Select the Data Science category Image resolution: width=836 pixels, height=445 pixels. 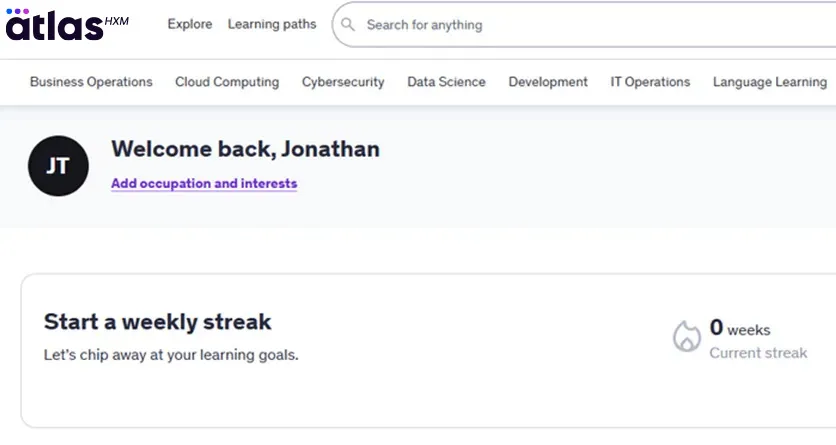(446, 82)
